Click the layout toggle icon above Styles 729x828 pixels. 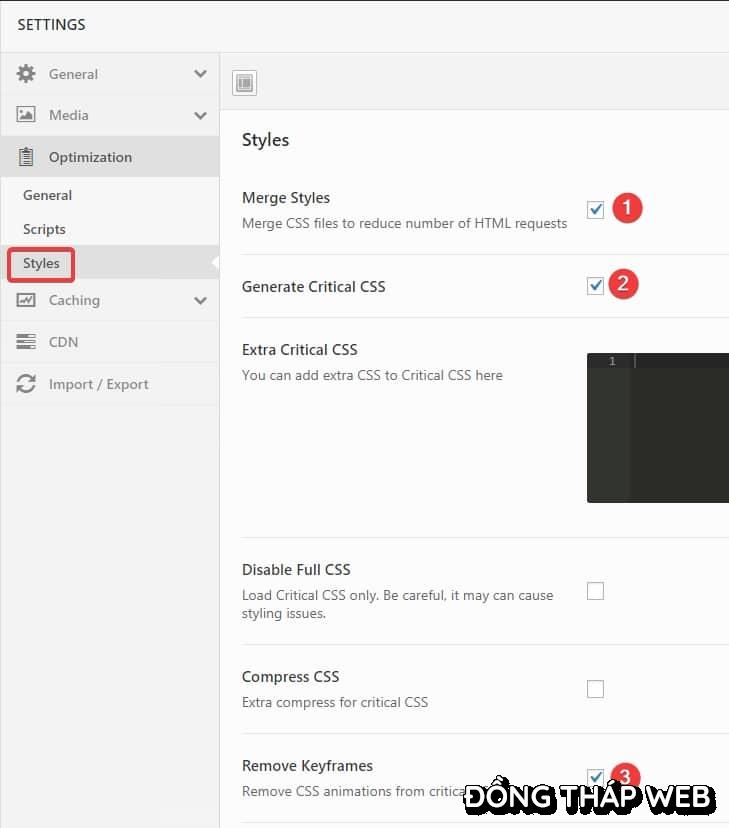tap(244, 83)
